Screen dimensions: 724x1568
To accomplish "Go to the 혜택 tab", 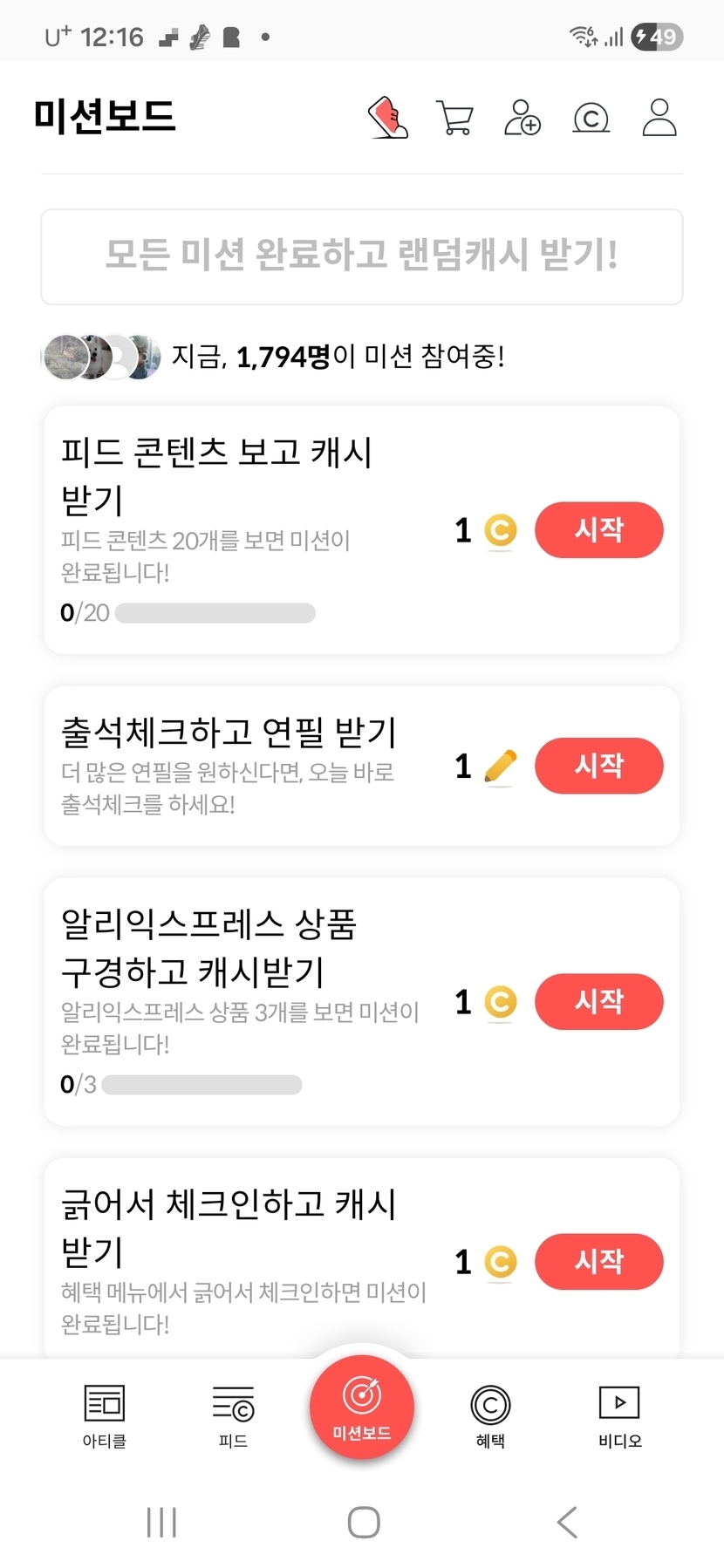I will 490,1415.
